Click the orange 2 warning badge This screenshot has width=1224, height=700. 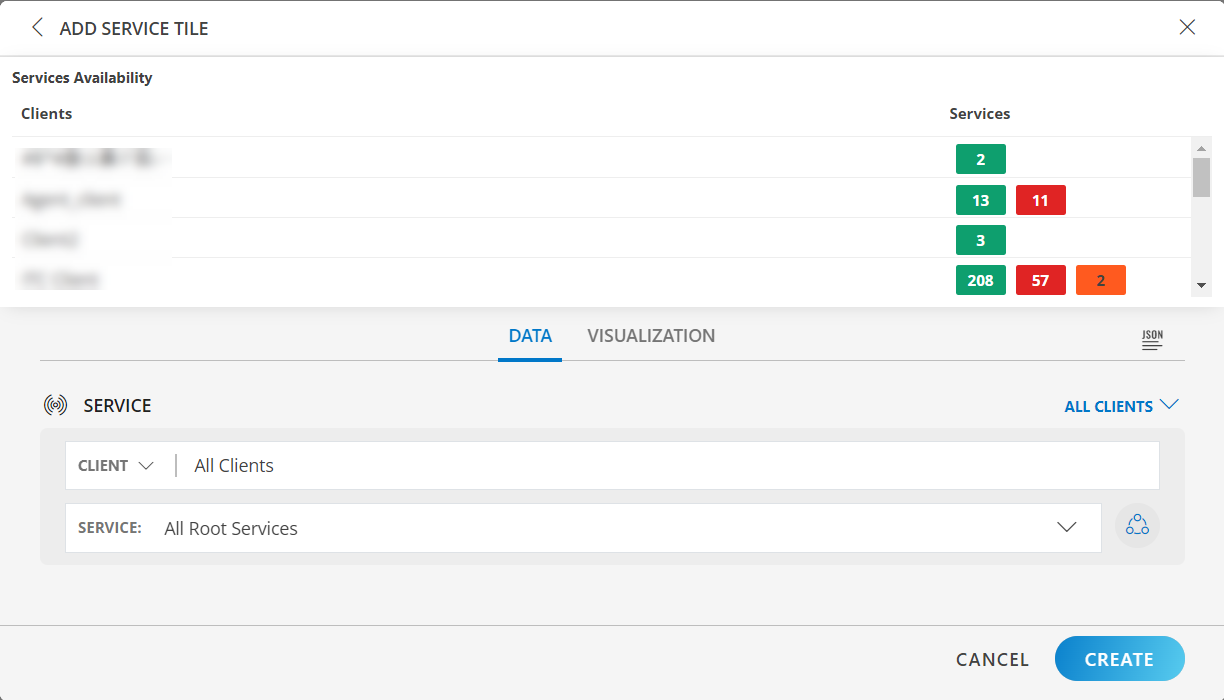tap(1100, 280)
